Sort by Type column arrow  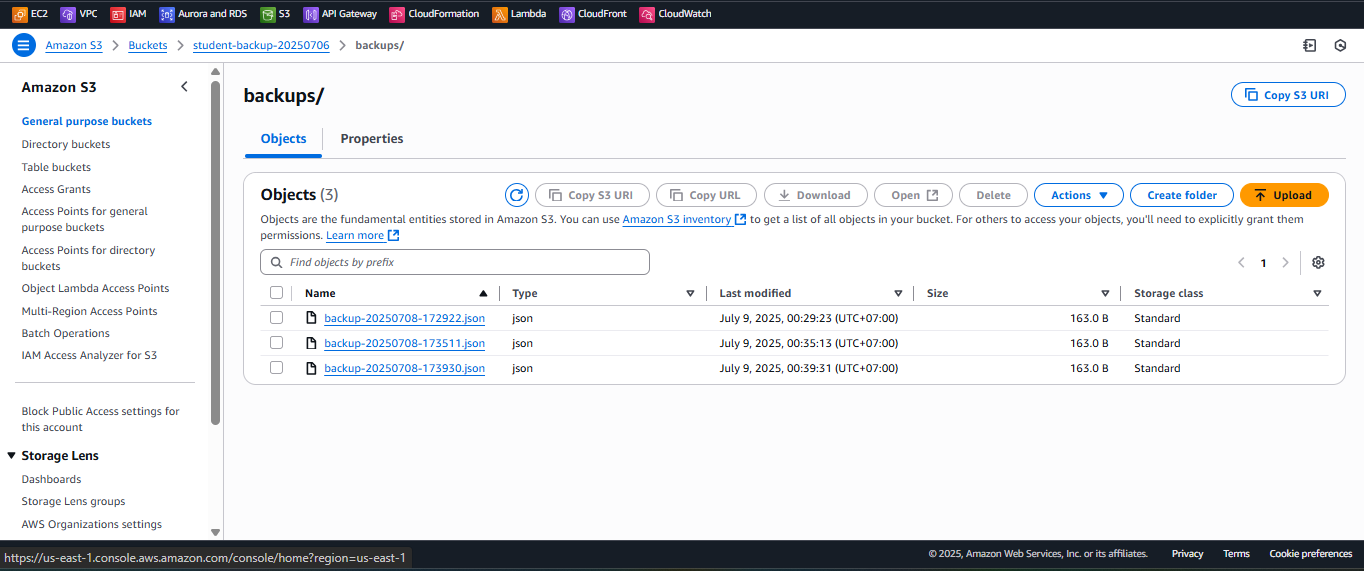pyautogui.click(x=690, y=294)
